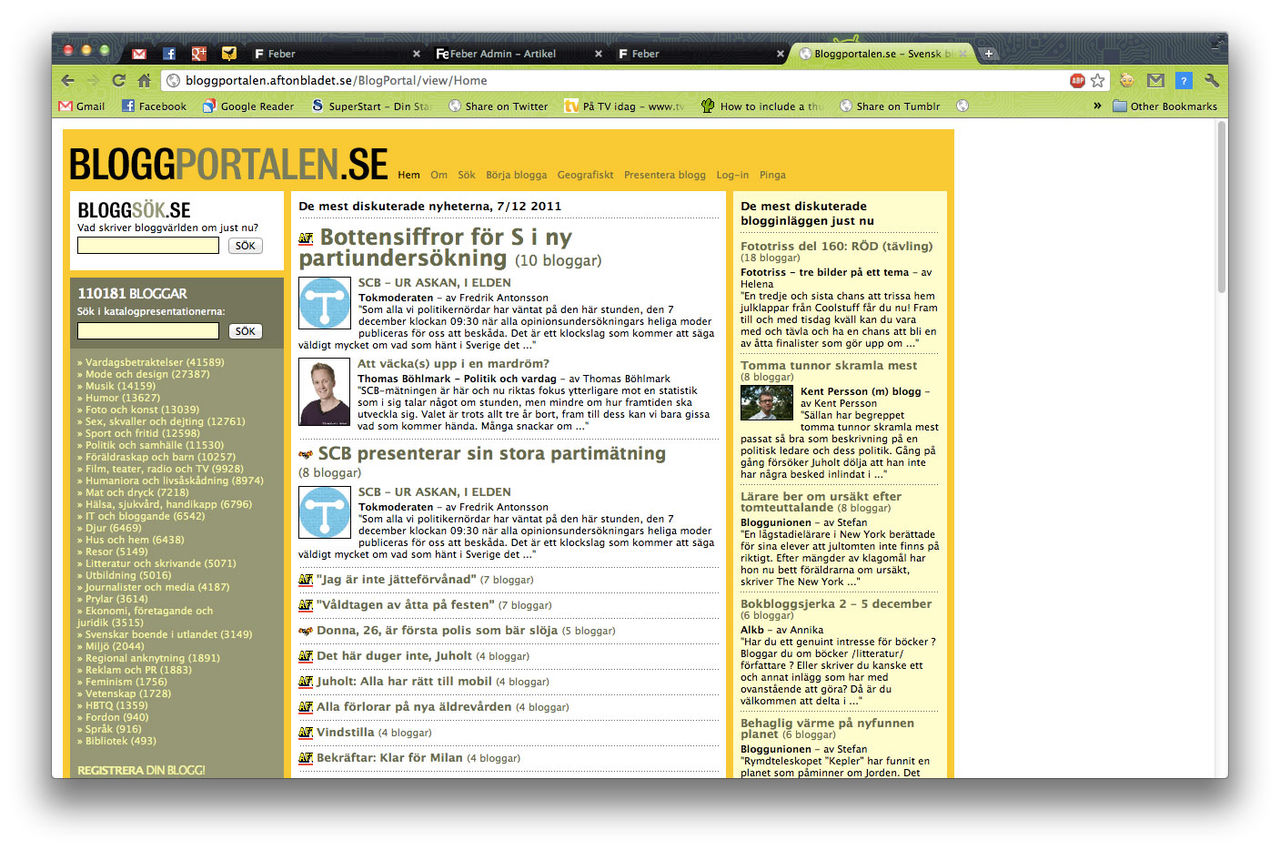Open Chrome's wrench settings icon

[1211, 80]
